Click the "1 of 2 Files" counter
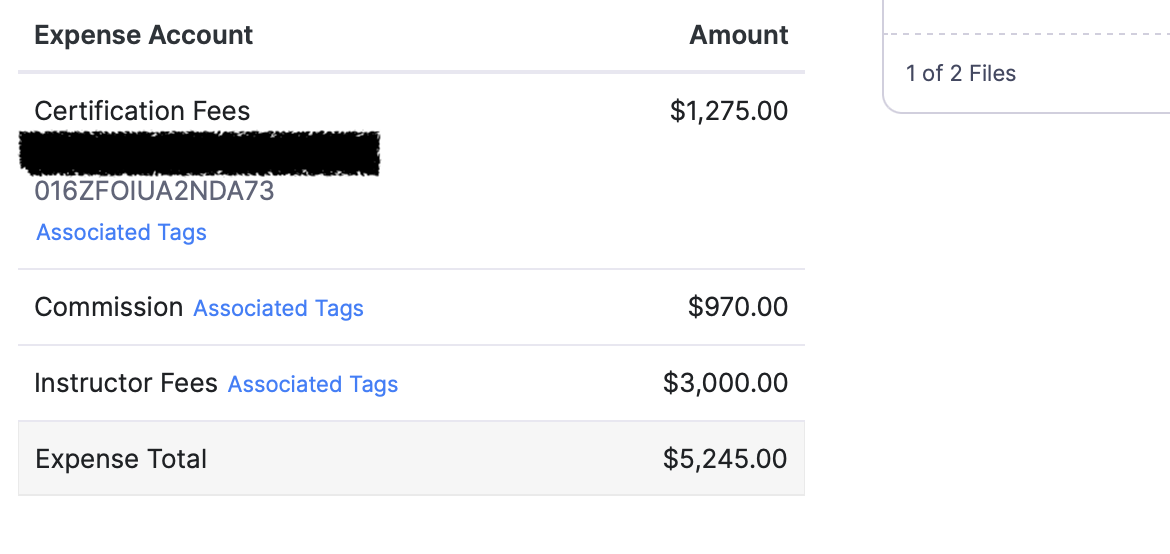The image size is (1170, 554). coord(960,74)
